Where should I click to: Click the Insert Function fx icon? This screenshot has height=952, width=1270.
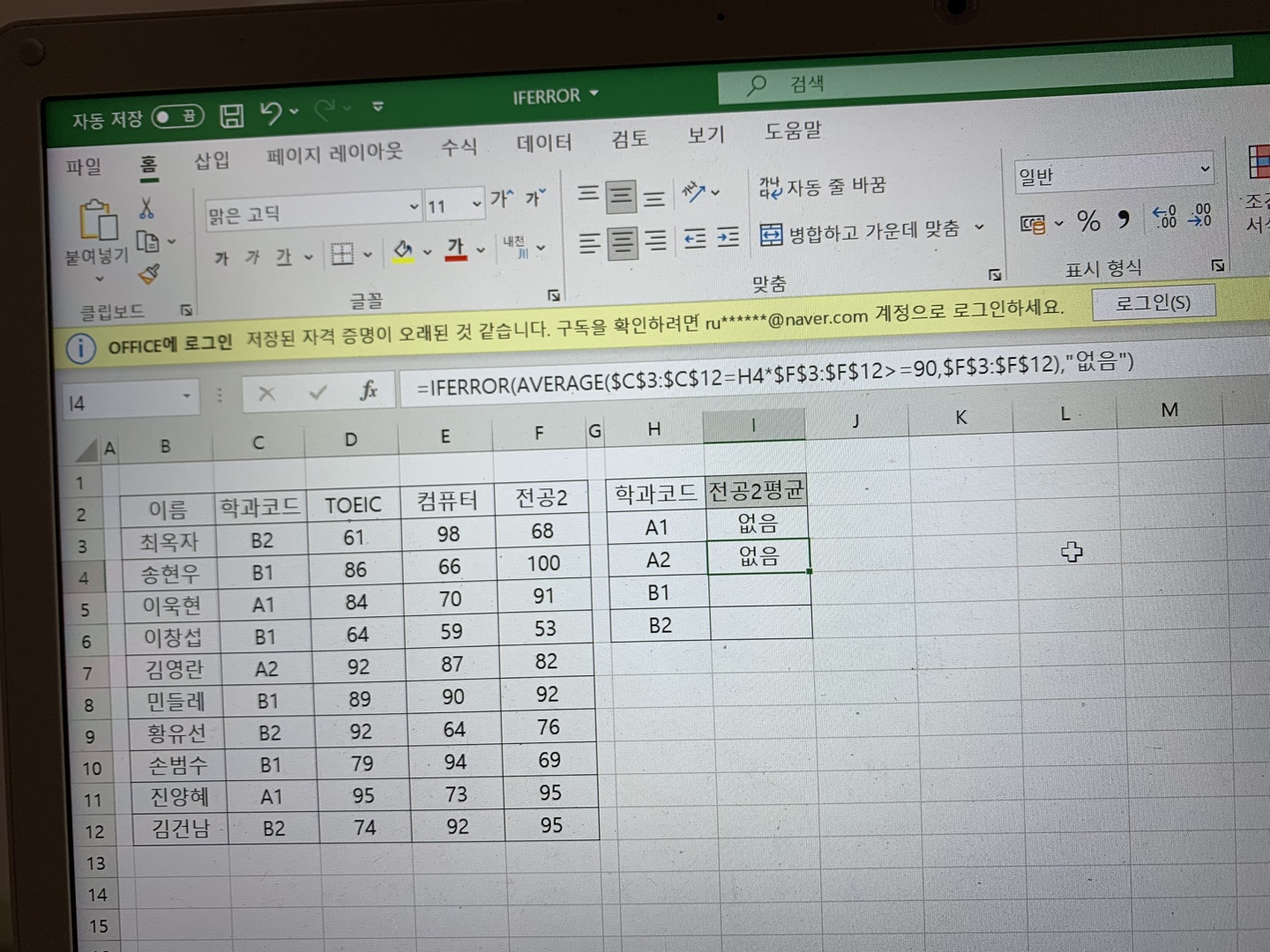point(369,390)
